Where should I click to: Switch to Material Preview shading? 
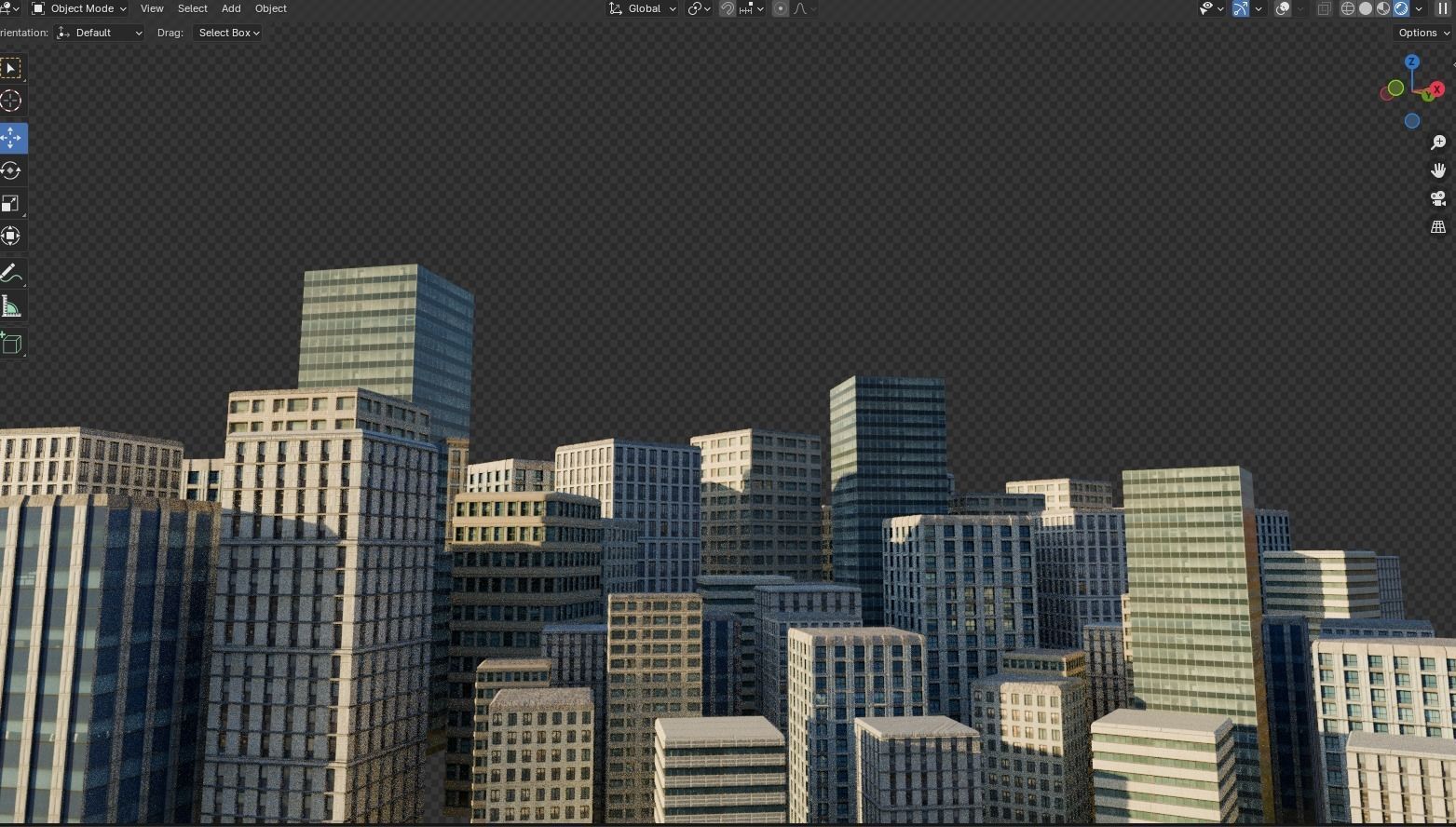click(x=1383, y=8)
